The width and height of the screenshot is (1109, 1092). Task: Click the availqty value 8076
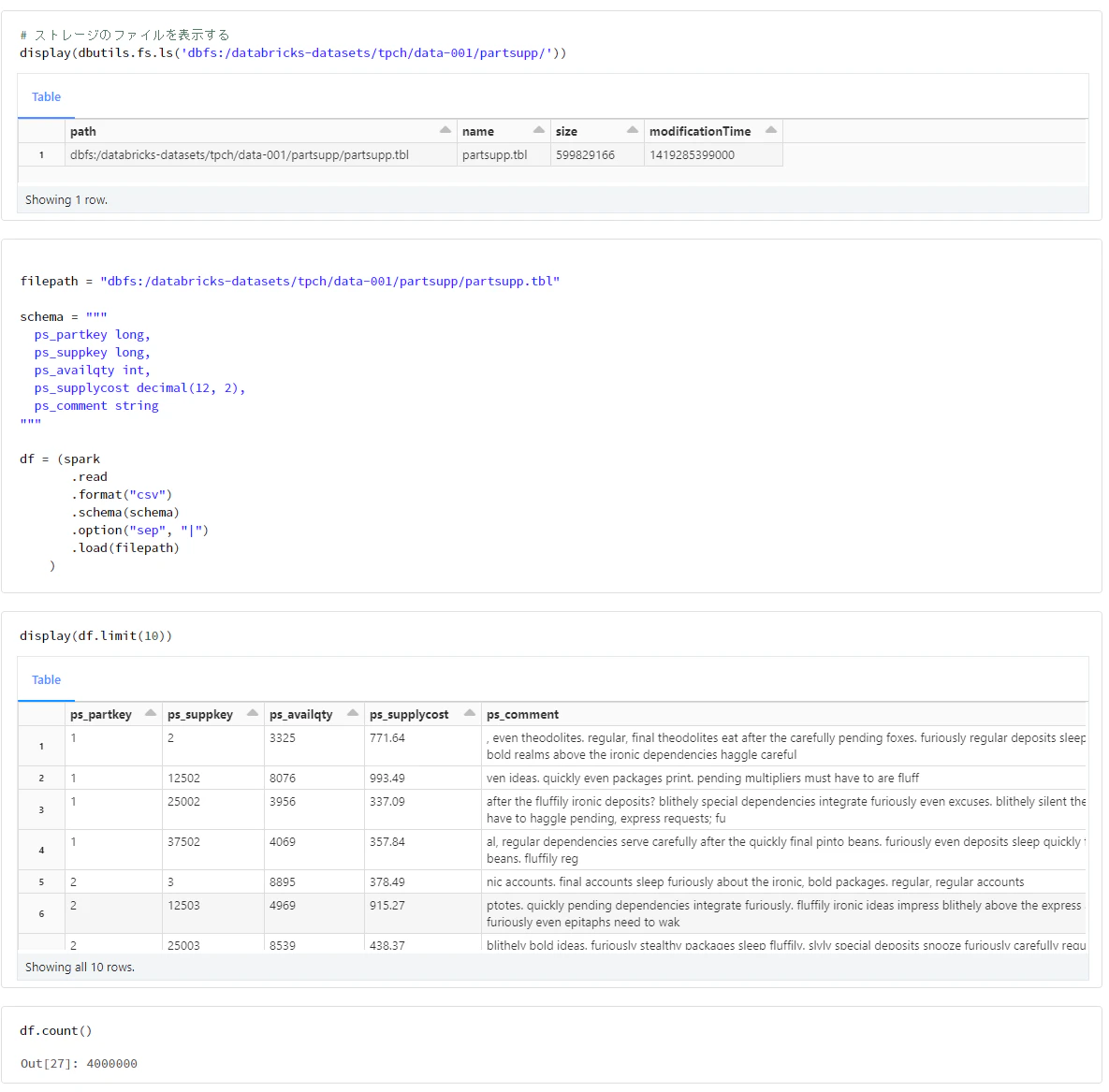pos(283,778)
